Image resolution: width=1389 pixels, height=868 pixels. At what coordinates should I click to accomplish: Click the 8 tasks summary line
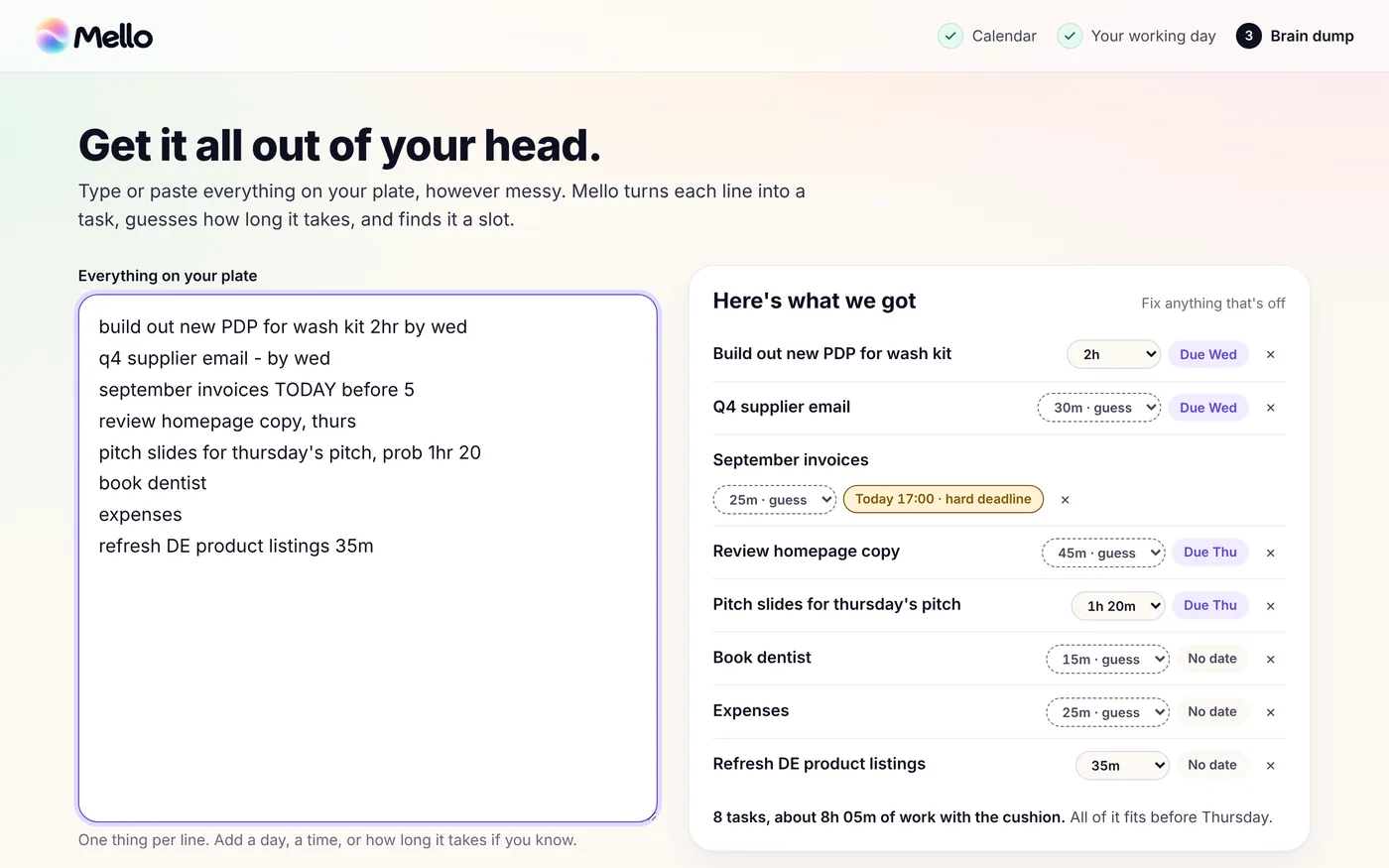point(992,816)
